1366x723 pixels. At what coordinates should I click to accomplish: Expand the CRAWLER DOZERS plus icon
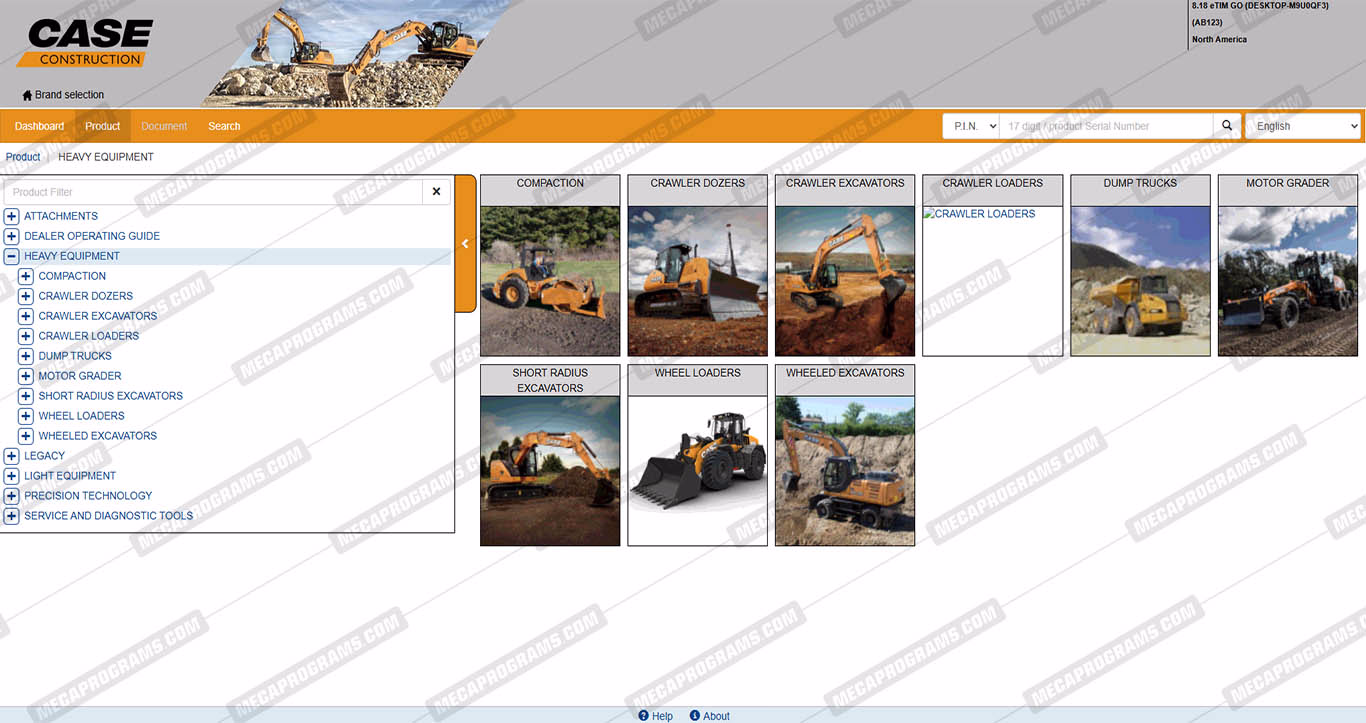[x=26, y=296]
